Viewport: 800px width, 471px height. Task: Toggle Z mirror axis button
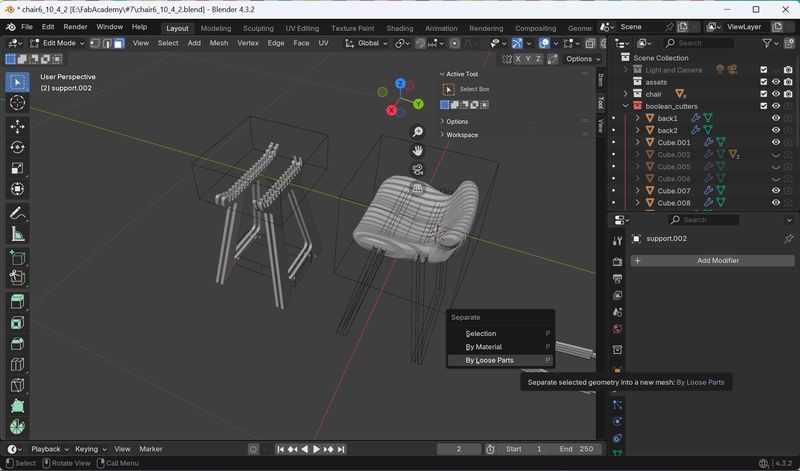538,59
